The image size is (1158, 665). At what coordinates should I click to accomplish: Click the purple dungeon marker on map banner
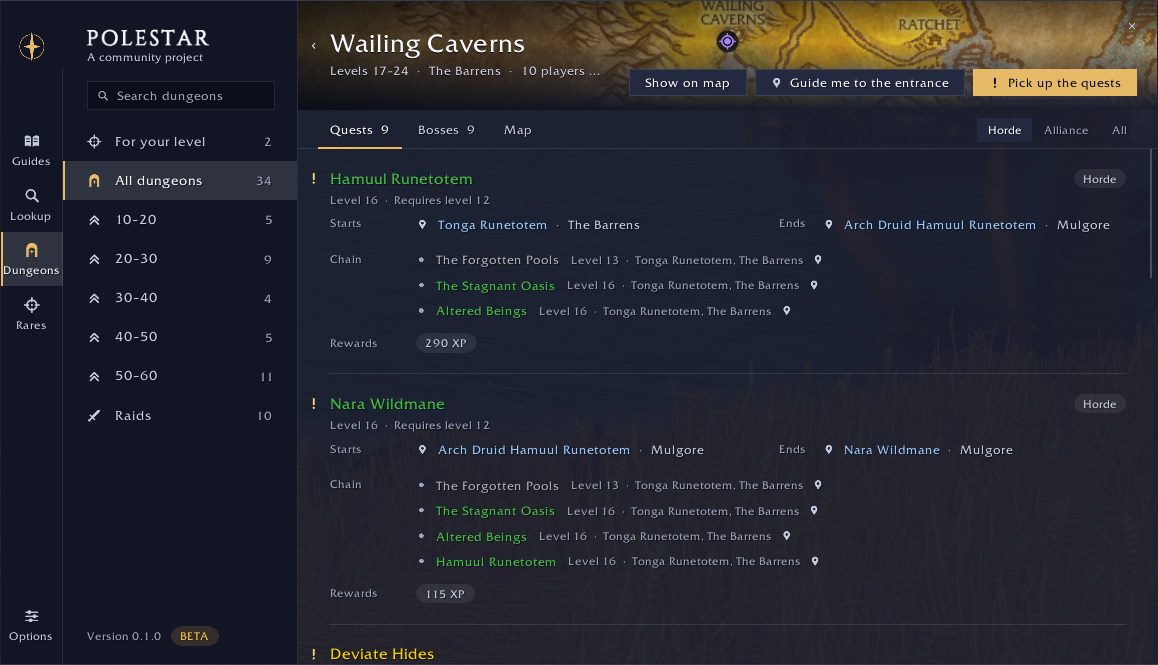pyautogui.click(x=727, y=41)
